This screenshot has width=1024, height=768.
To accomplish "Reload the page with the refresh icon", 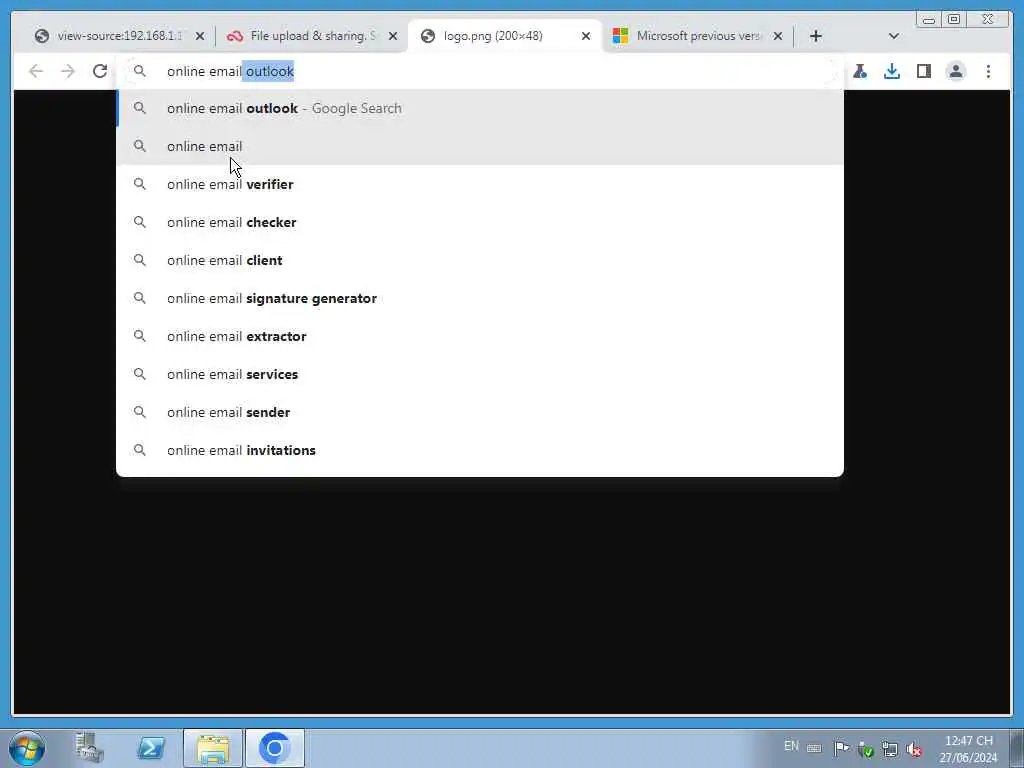I will pyautogui.click(x=100, y=71).
